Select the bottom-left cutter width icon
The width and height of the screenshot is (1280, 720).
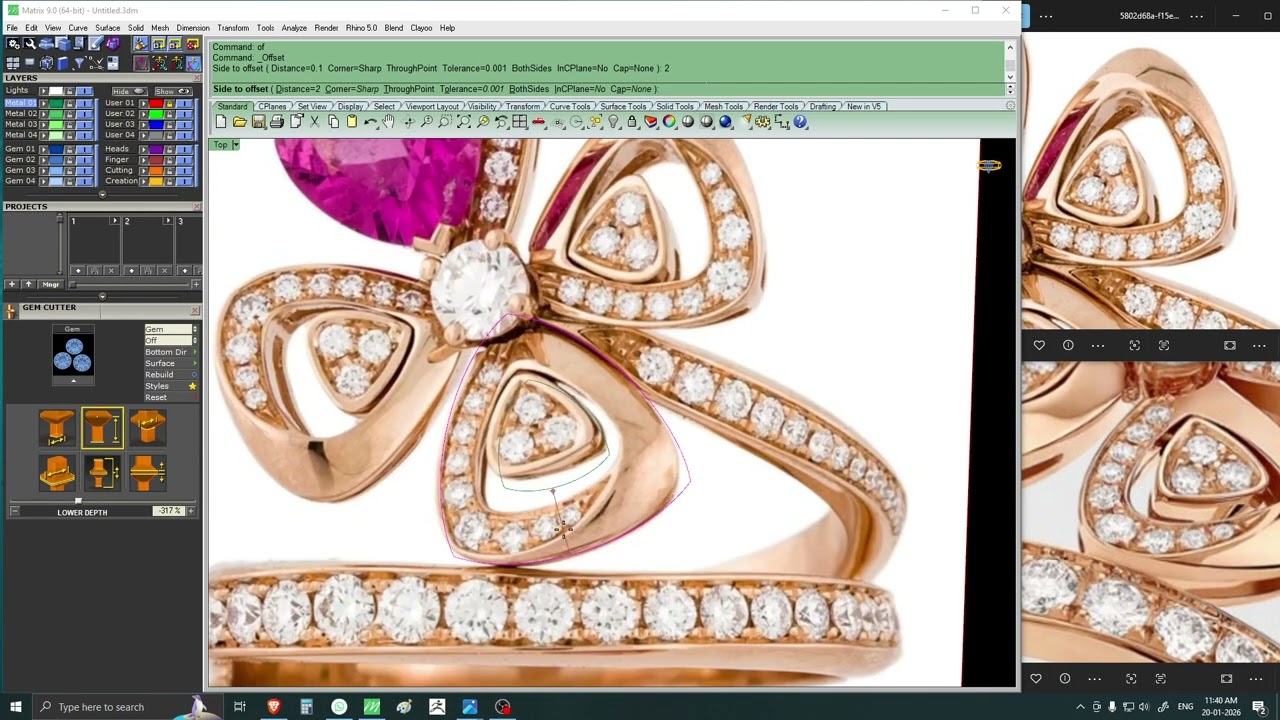pyautogui.click(x=57, y=473)
